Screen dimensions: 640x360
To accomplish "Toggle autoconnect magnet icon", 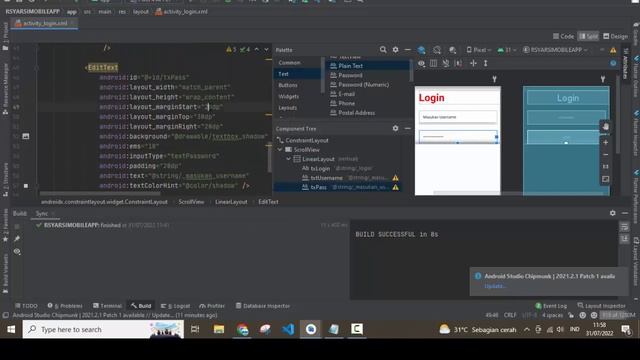I will [446, 63].
